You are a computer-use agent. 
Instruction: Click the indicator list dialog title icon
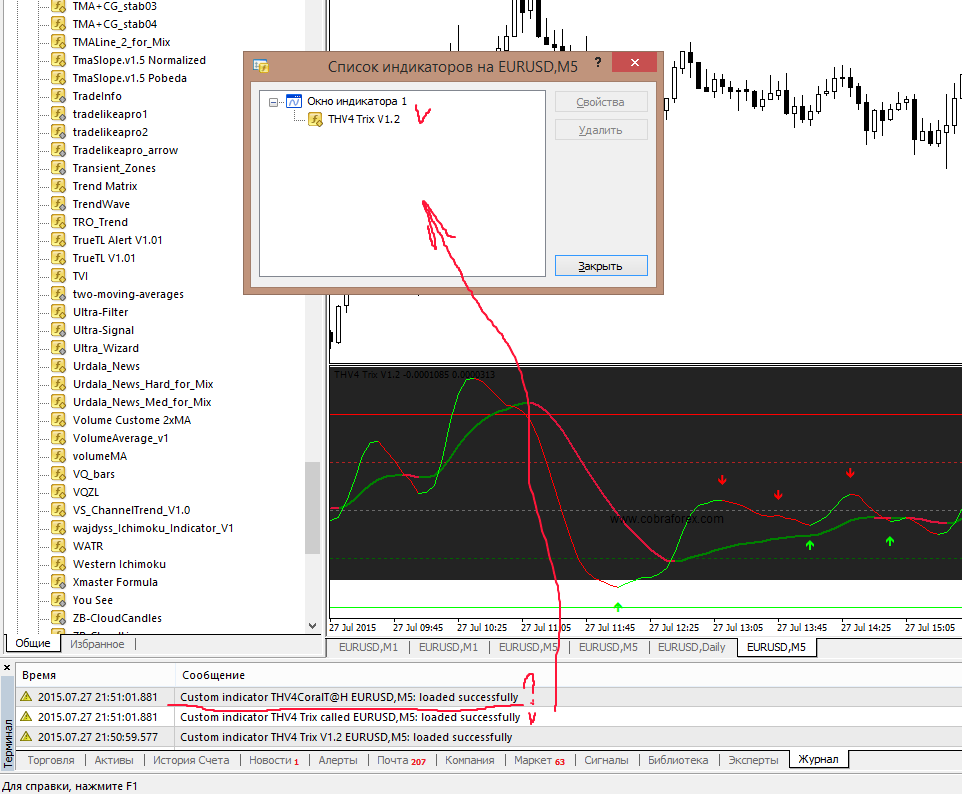261,66
